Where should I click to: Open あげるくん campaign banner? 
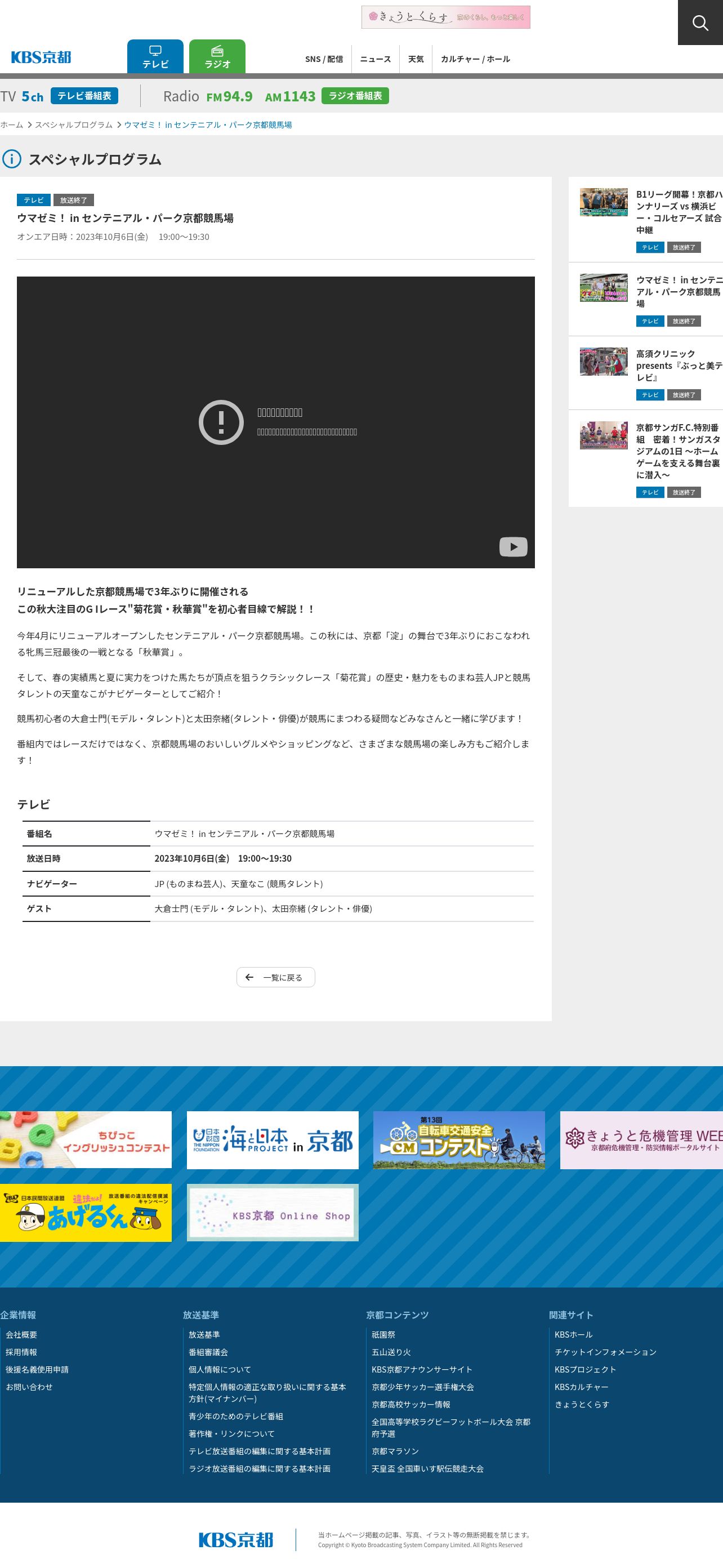86,1213
